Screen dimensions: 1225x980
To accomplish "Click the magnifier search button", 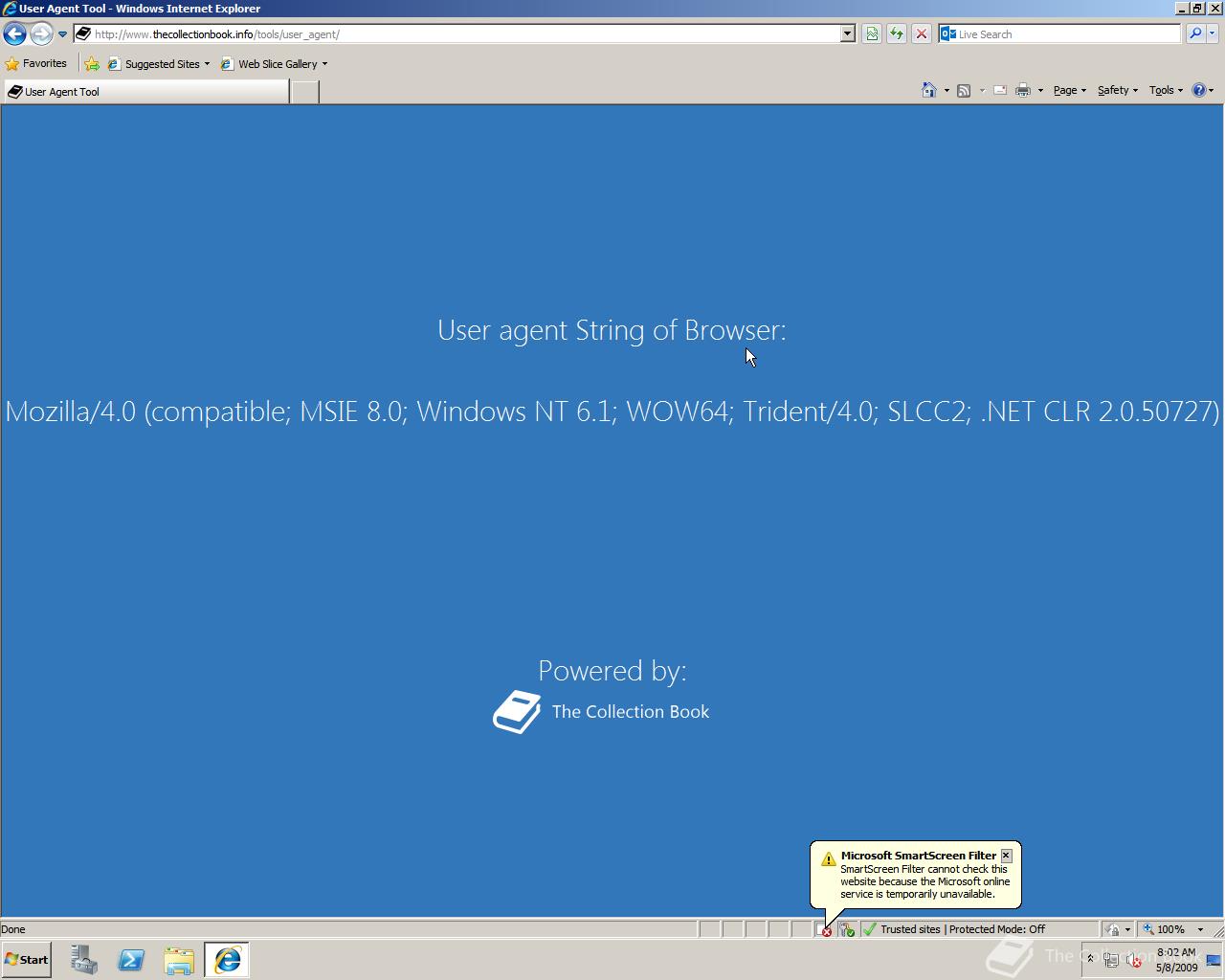I will pos(1195,34).
